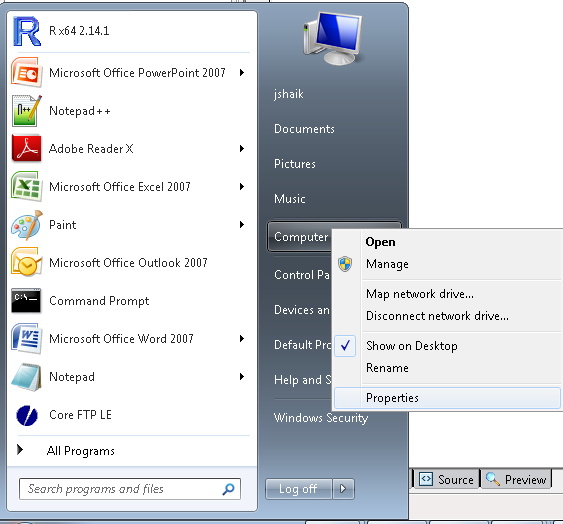Open Windows Security link
This screenshot has height=524, width=563.
[321, 418]
